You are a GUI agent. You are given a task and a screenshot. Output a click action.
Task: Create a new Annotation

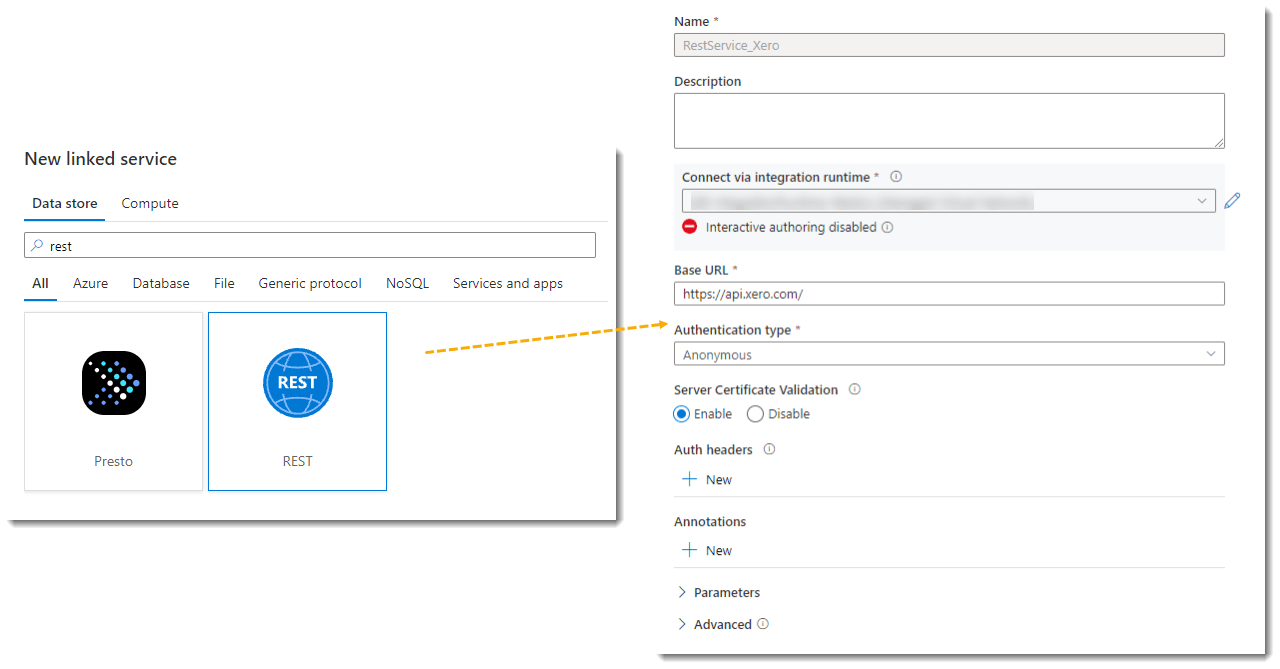[x=706, y=550]
